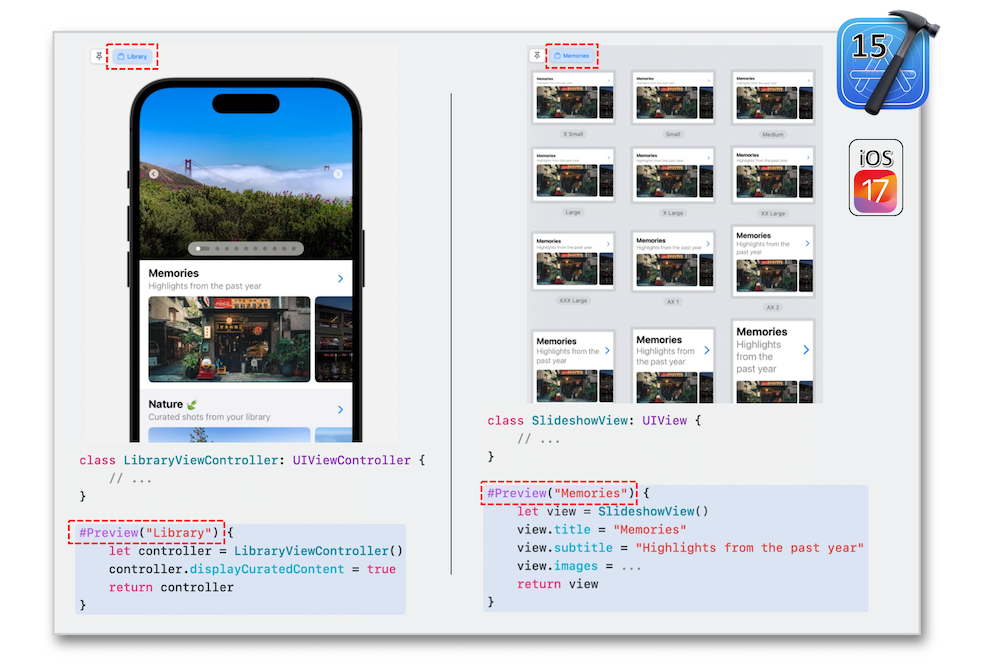The height and width of the screenshot is (670, 1000).
Task: Select the XX Large variant preview
Action: (772, 175)
